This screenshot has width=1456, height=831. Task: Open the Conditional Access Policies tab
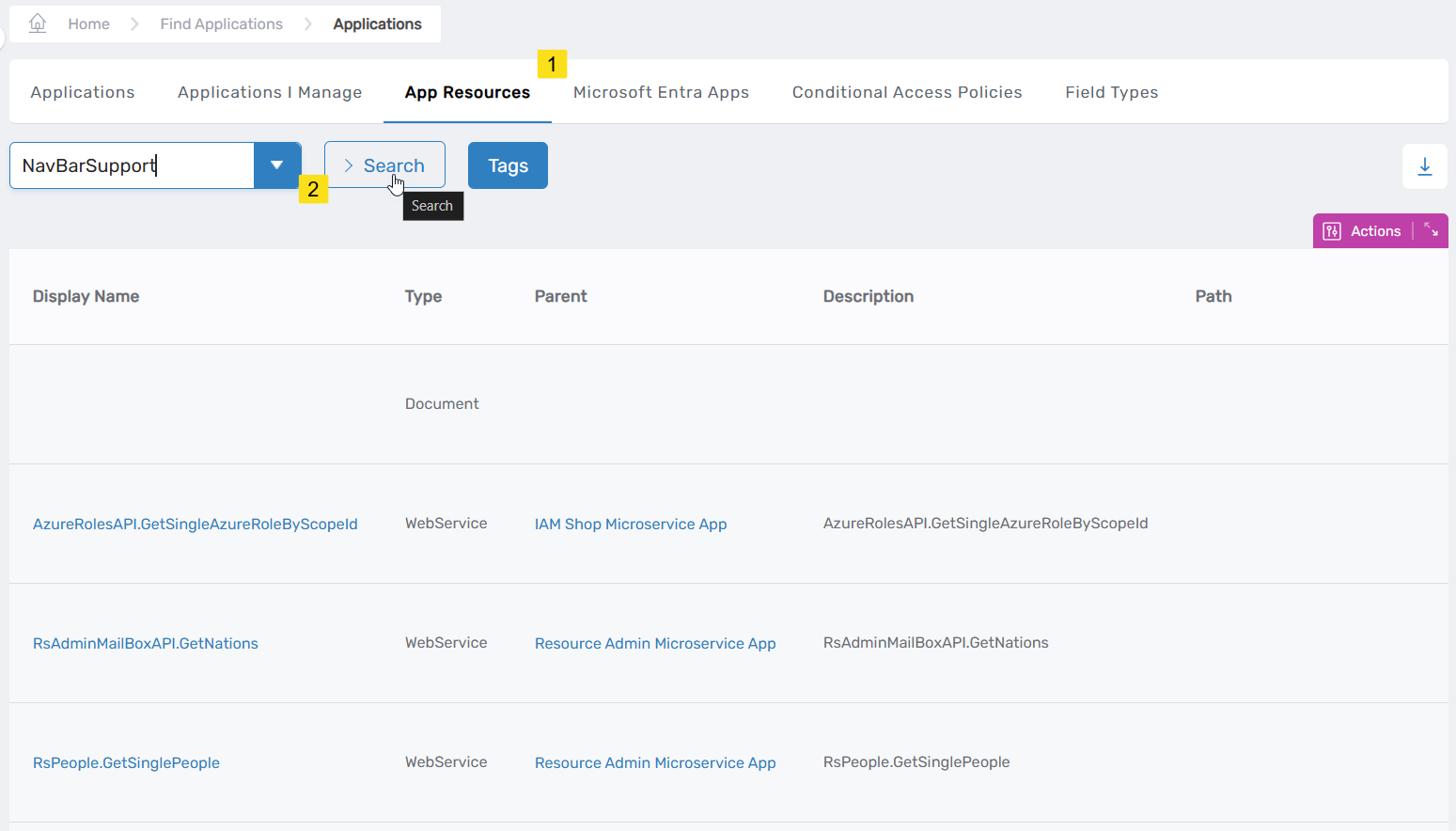[x=907, y=91]
